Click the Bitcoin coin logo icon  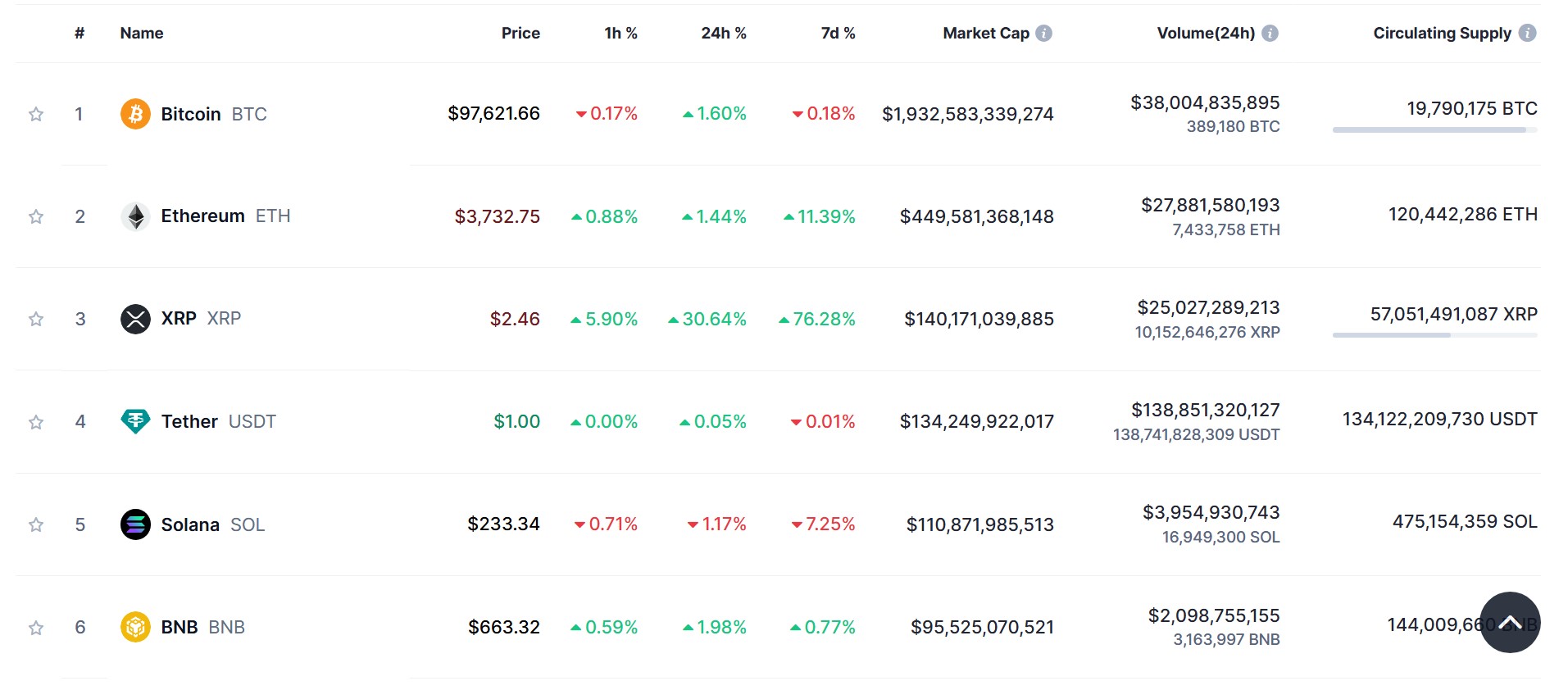click(135, 114)
